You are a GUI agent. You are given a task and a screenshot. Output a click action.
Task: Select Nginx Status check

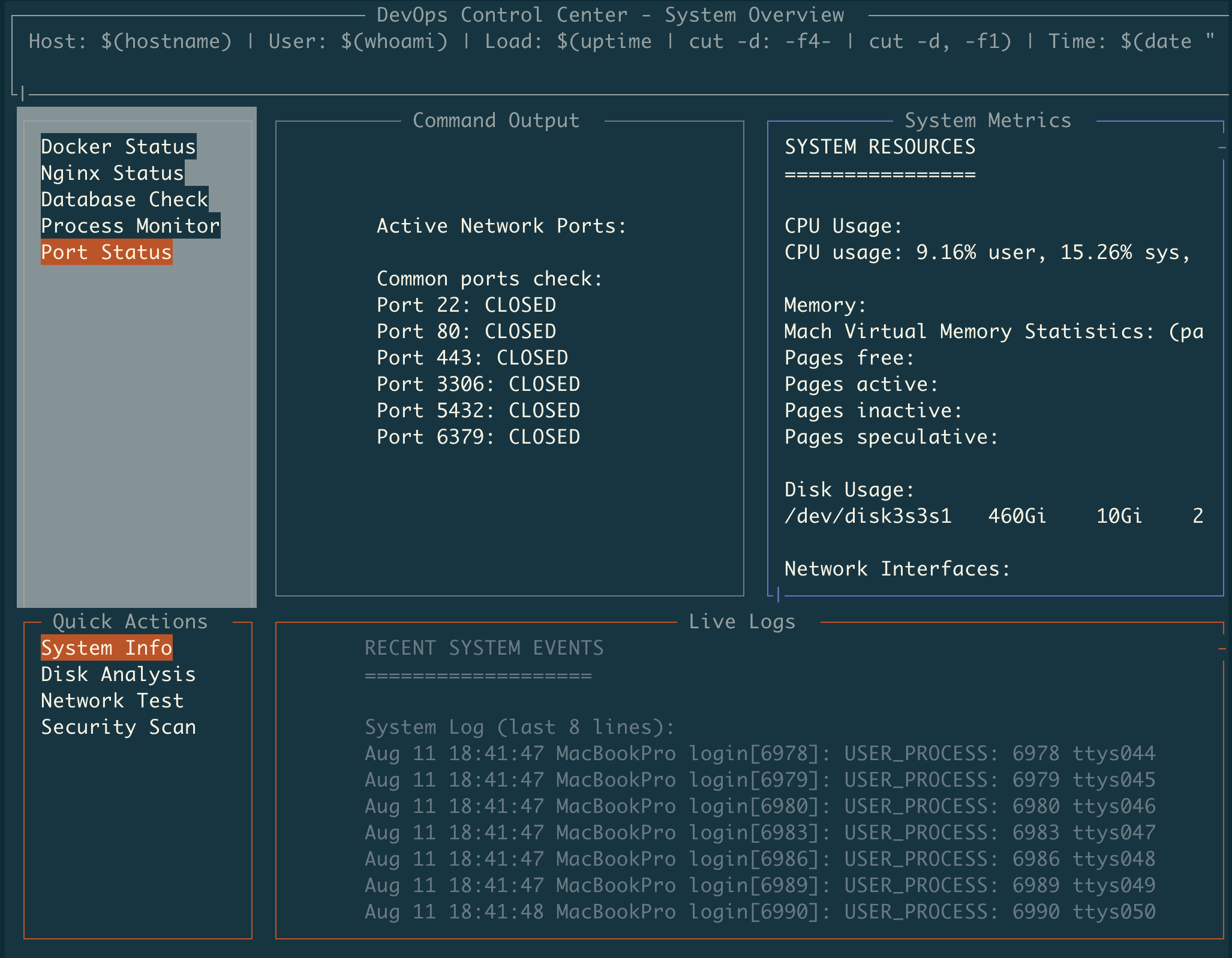point(110,173)
